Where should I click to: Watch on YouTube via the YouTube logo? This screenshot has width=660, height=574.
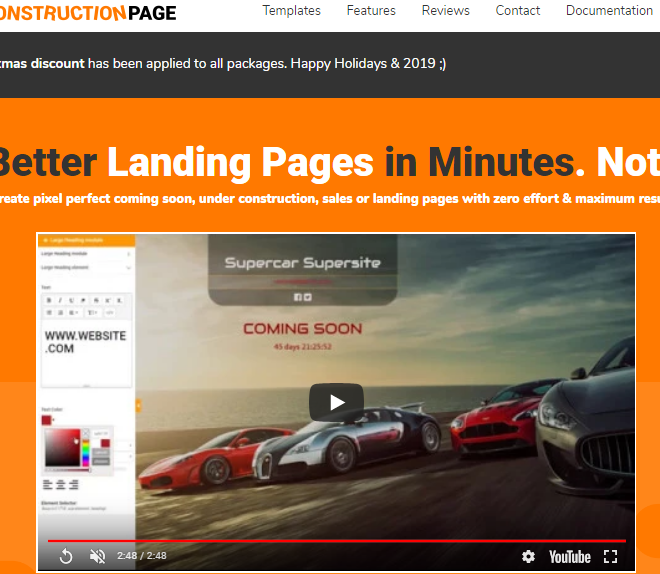[570, 557]
